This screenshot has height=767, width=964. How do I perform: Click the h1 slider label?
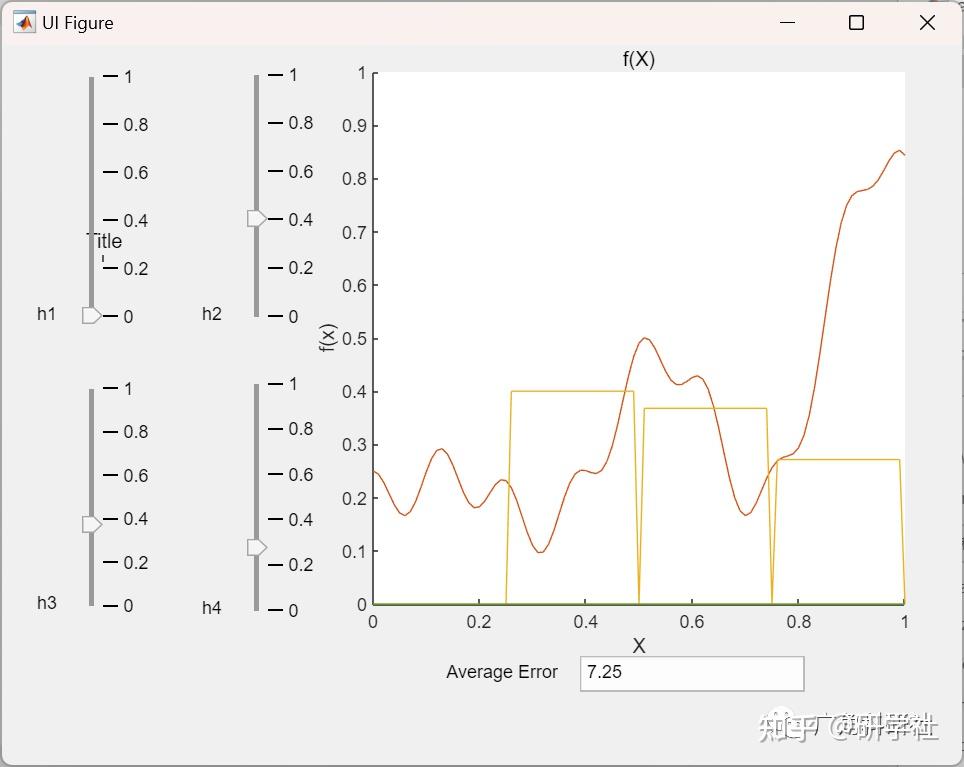point(46,314)
